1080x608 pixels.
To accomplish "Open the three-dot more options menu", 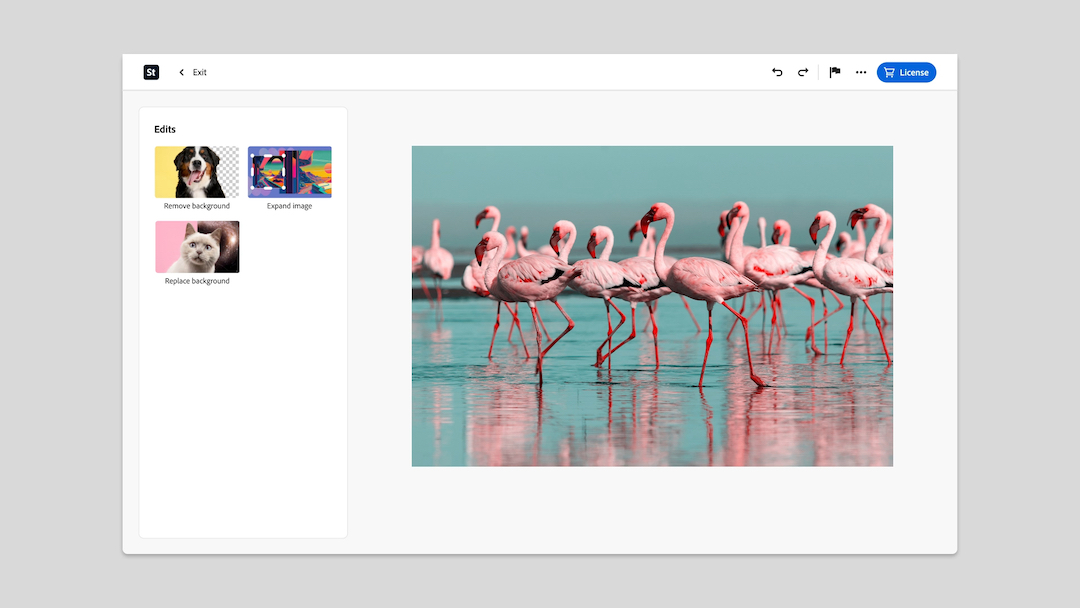I will click(x=861, y=72).
